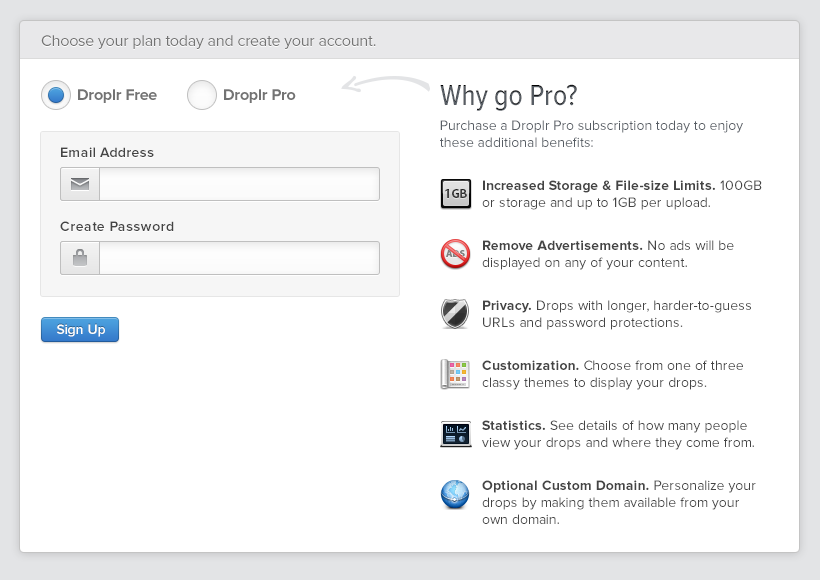Click the 'Customization.' benefit text

tap(530, 366)
